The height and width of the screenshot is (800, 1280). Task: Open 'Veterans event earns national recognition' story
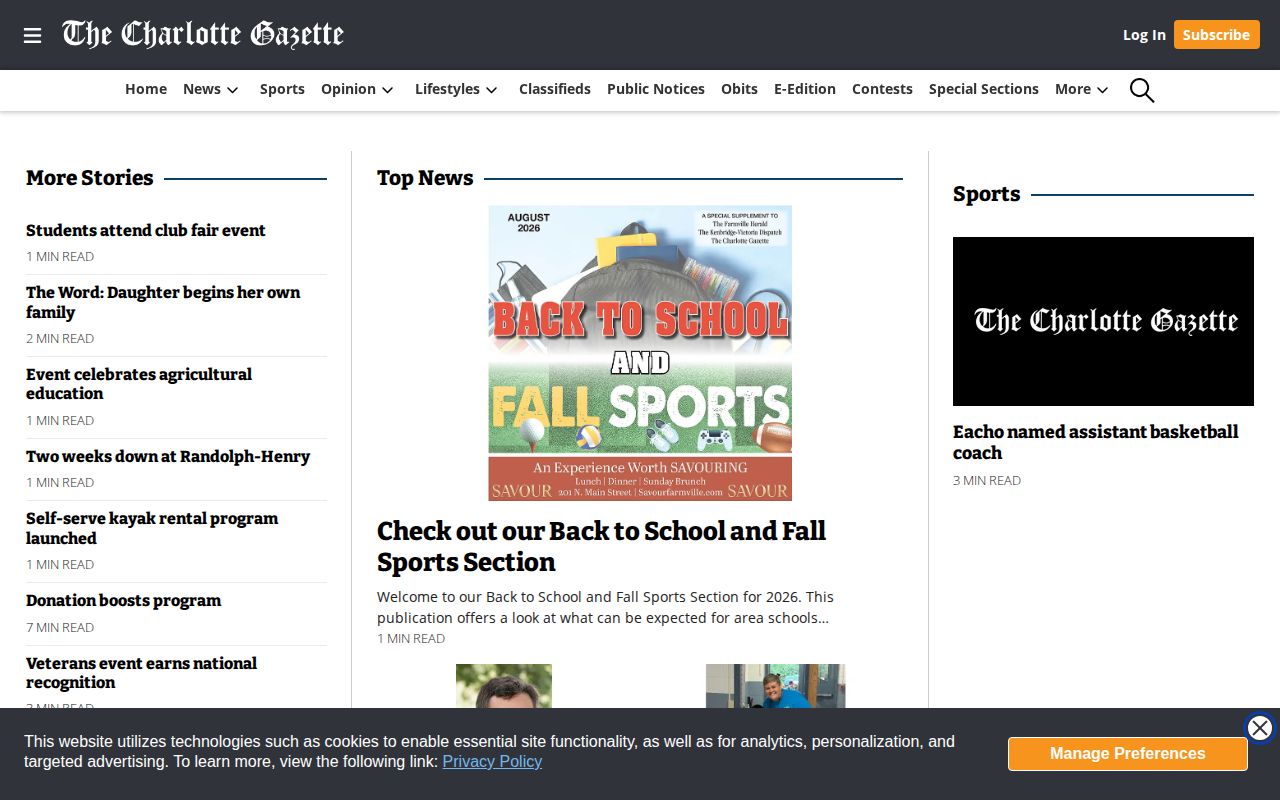point(141,673)
